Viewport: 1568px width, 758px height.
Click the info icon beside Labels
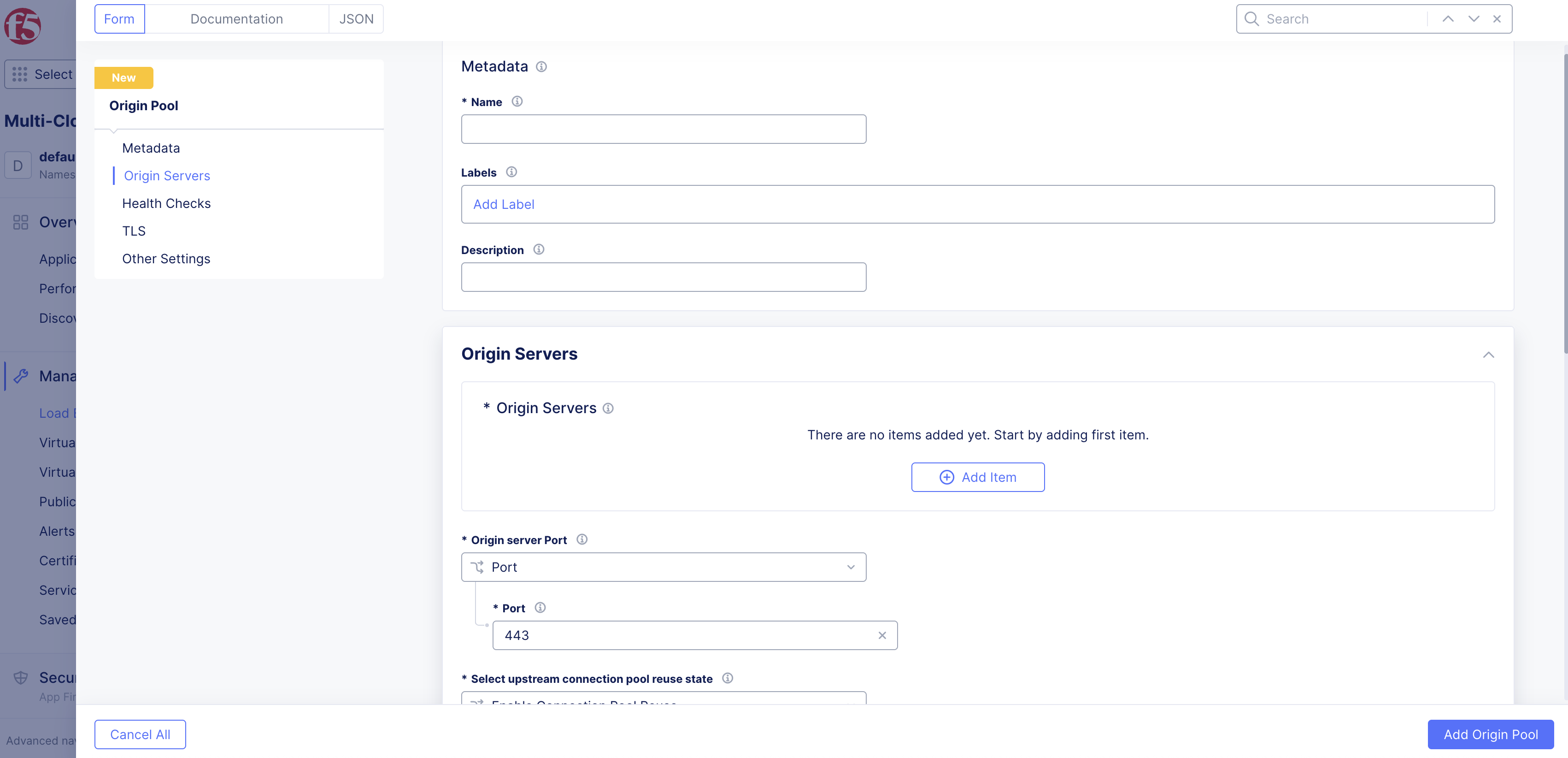coord(511,172)
